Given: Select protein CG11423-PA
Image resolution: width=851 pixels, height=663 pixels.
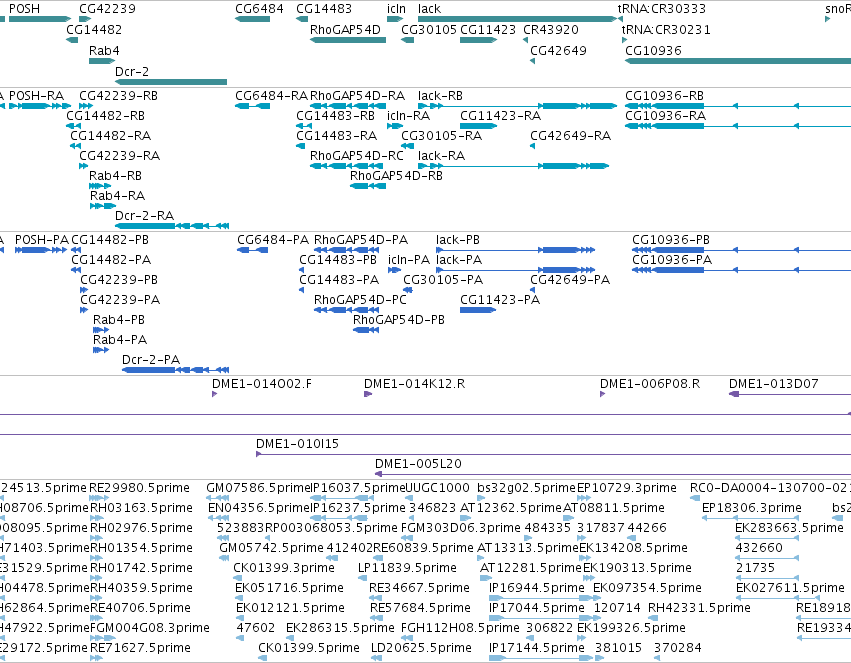Looking at the screenshot, I should coord(478,310).
